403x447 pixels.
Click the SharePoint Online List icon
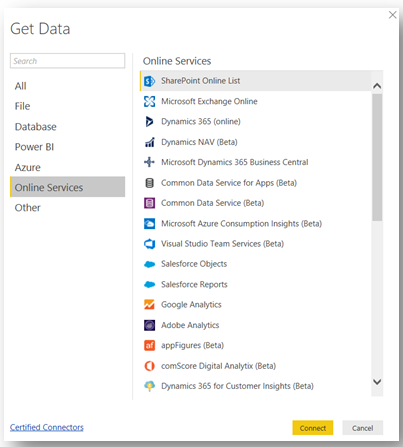pos(149,81)
